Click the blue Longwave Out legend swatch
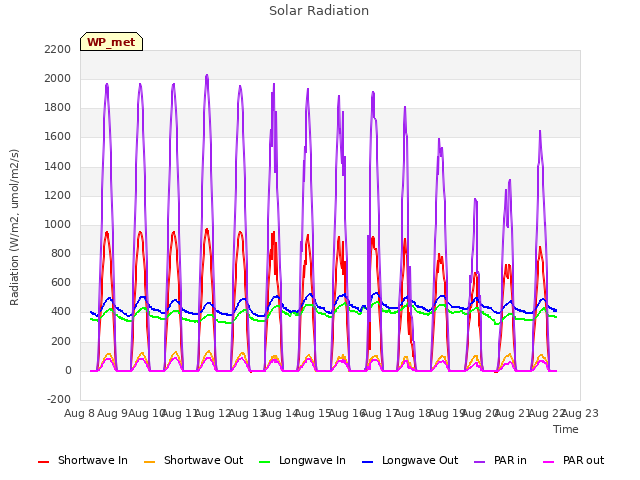This screenshot has height=480, width=640. (367, 462)
